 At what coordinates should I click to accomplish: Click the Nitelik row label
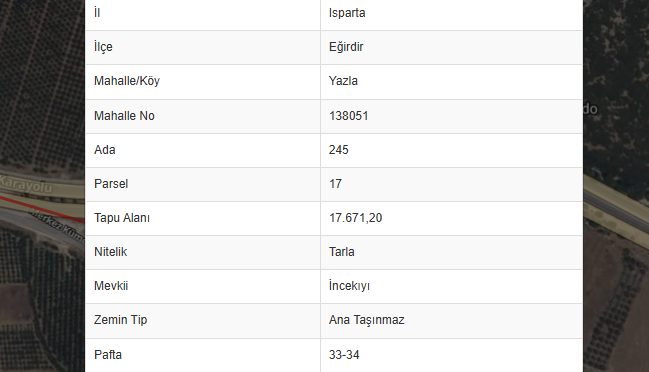[111, 252]
